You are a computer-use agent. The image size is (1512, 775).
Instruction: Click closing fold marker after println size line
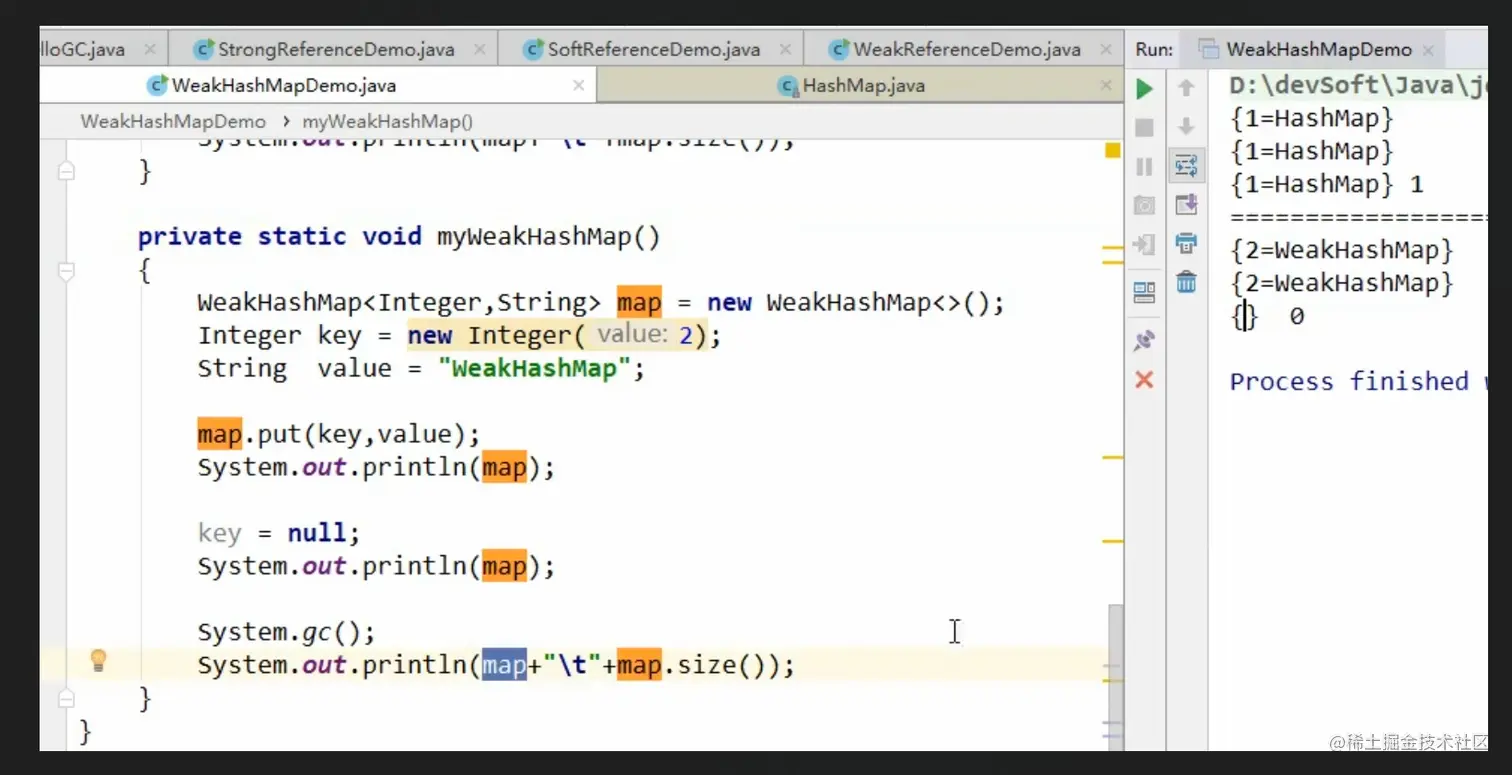click(x=66, y=697)
